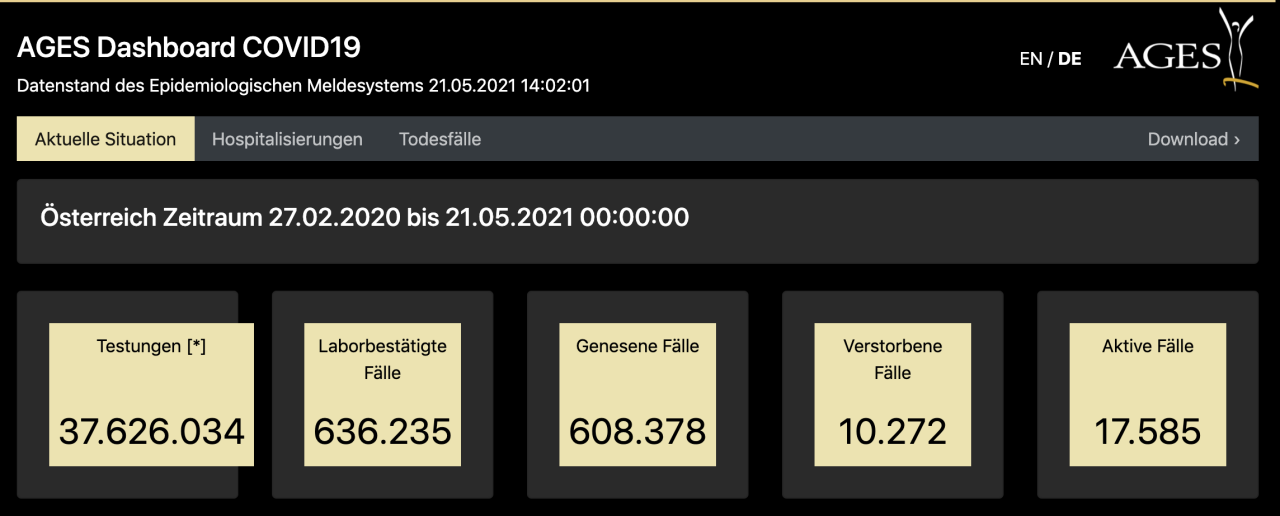This screenshot has width=1280, height=516.
Task: Select the Laborbestätigte Fälle card
Action: click(x=383, y=394)
